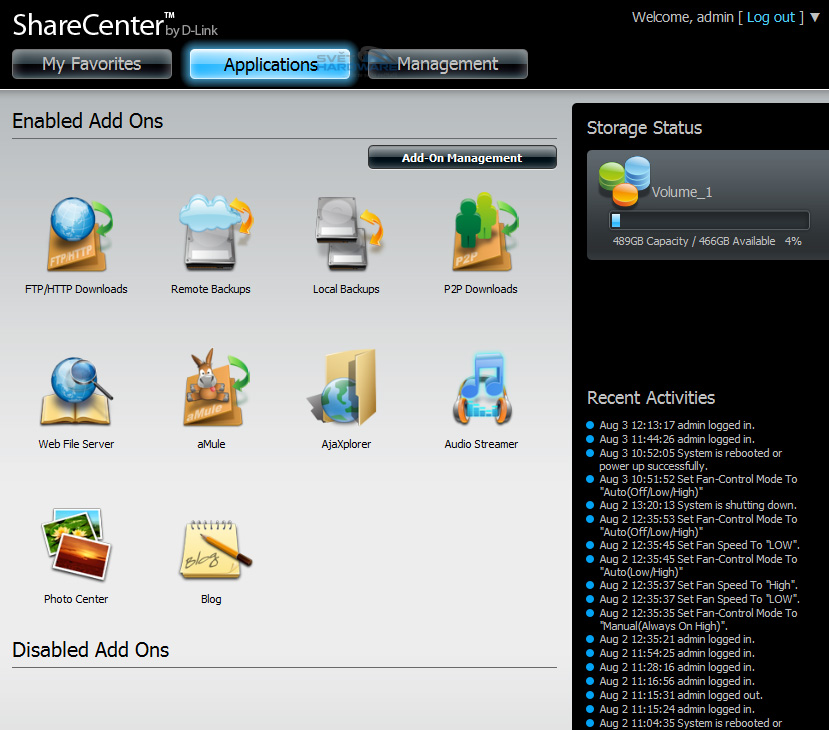The image size is (829, 730).
Task: Open the Audio Streamer app
Action: (481, 391)
